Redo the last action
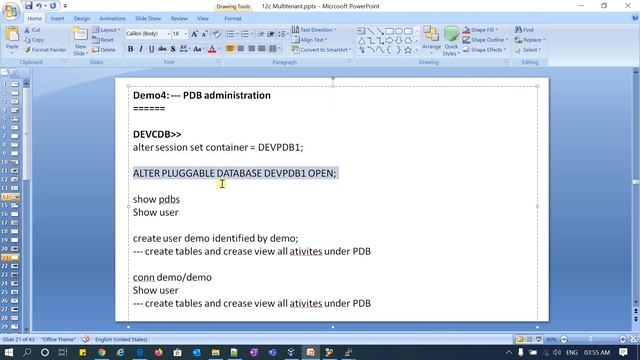Viewport: 640px width, 360px height. click(x=53, y=6)
